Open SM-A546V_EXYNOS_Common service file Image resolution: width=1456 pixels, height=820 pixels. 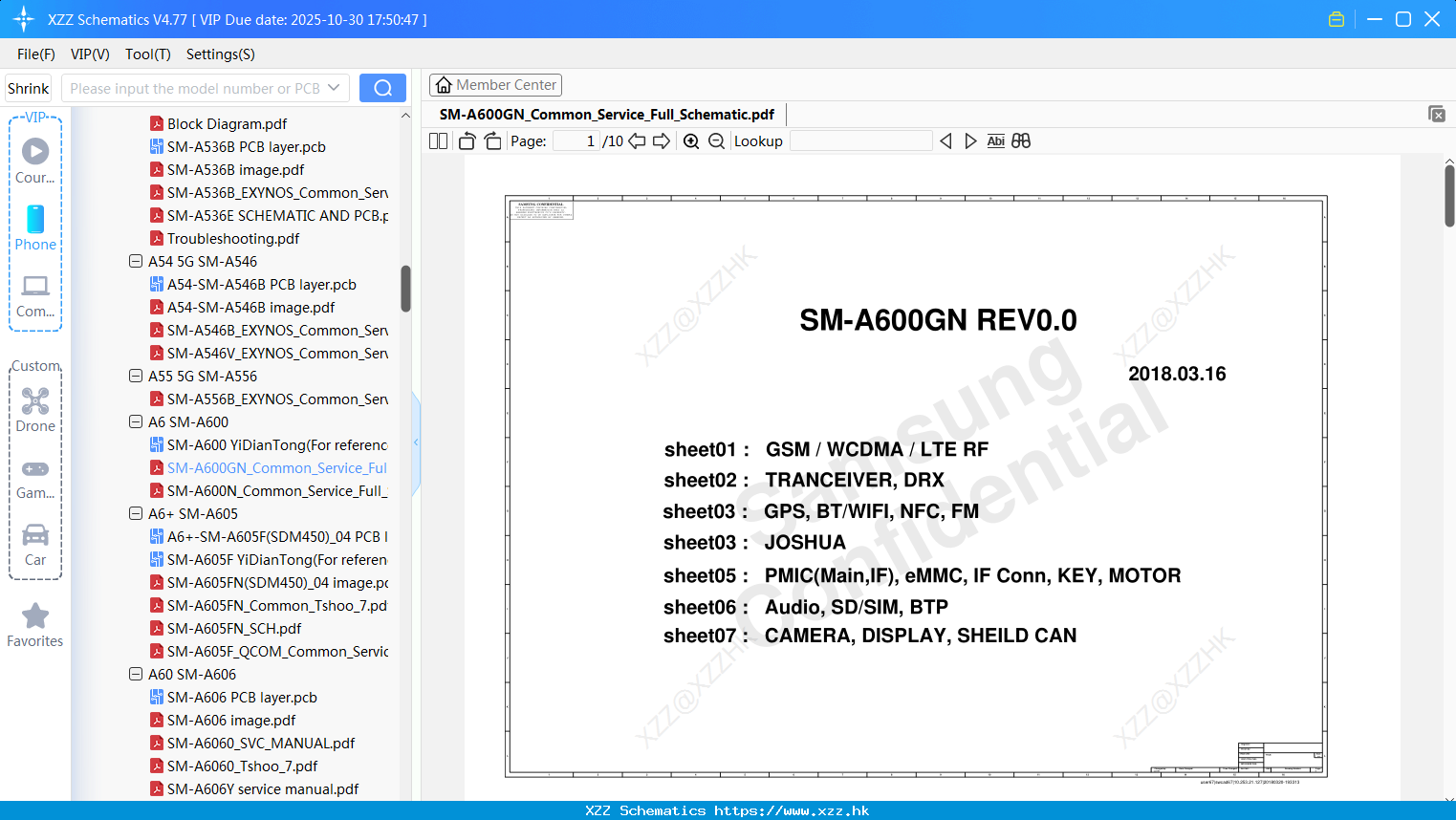(x=269, y=353)
